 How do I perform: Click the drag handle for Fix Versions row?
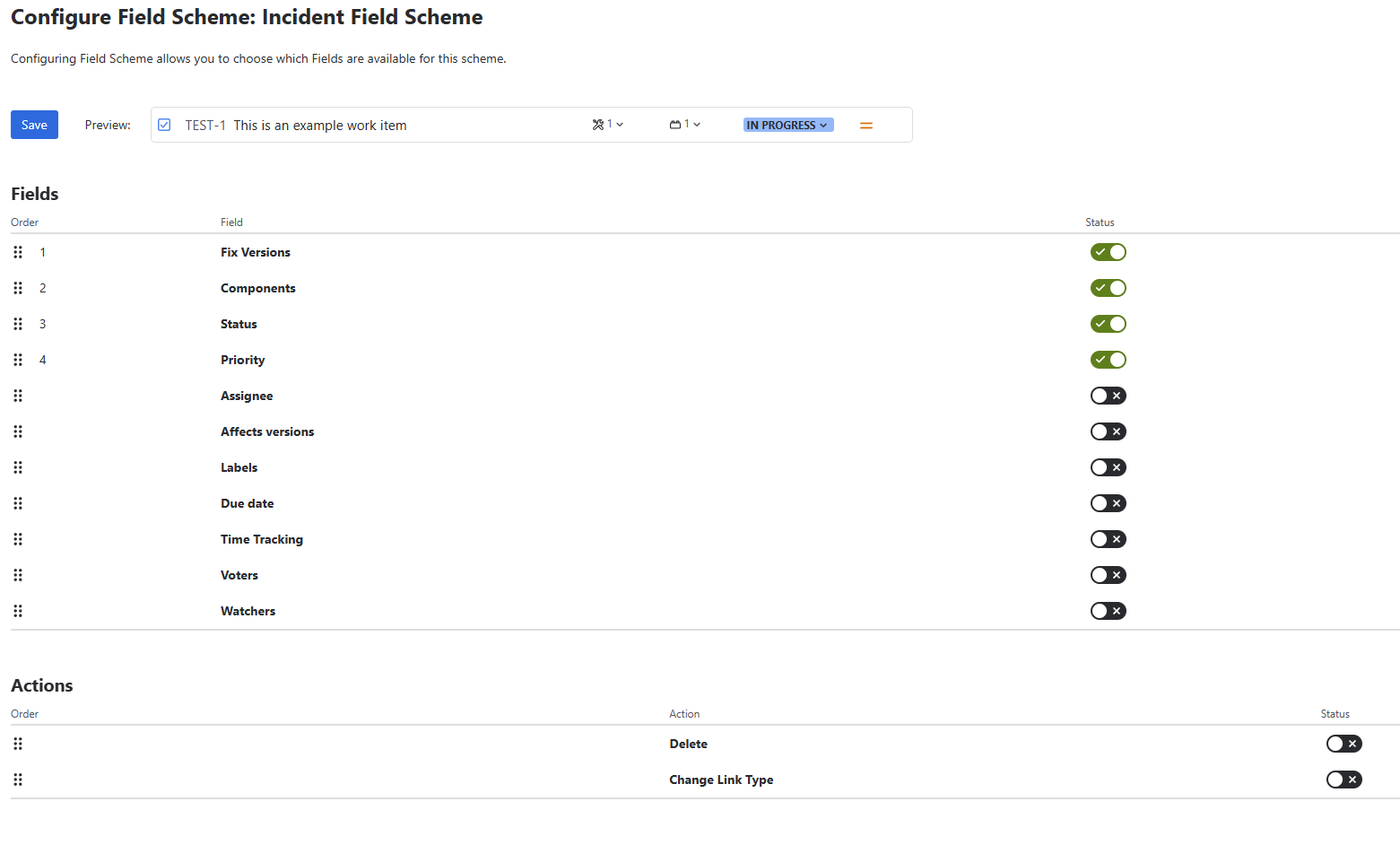point(18,252)
